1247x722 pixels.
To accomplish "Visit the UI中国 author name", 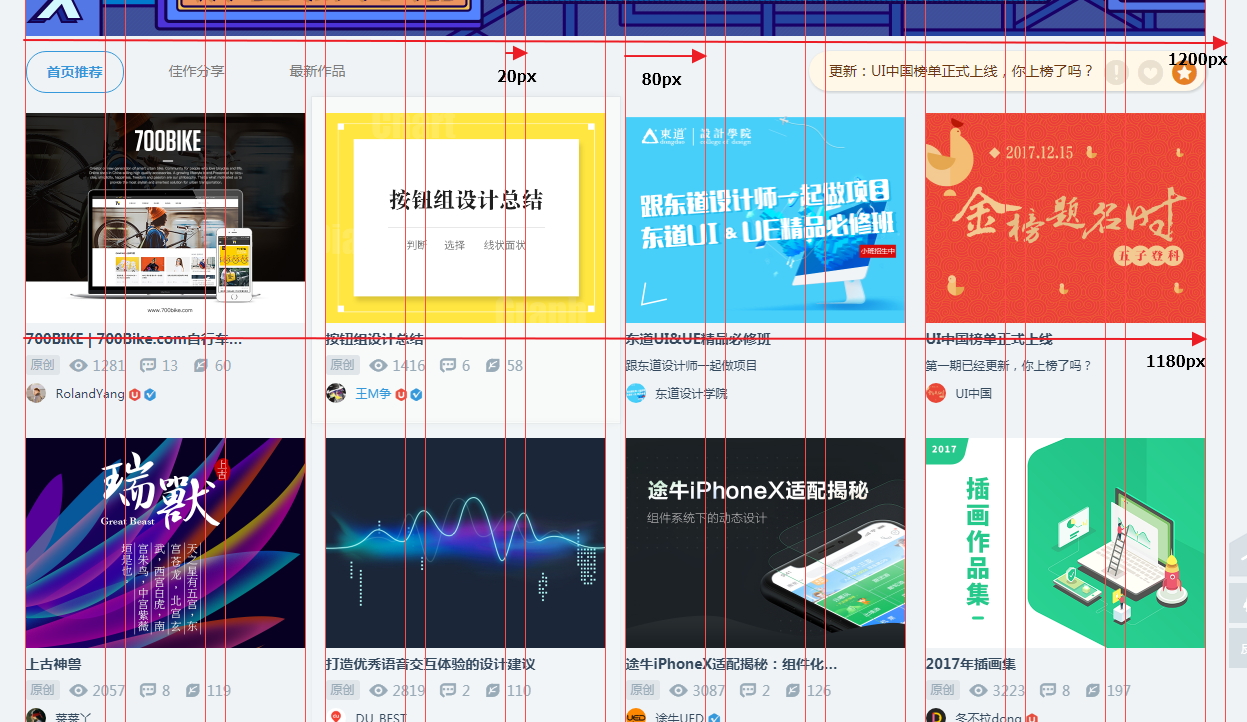I will (x=974, y=394).
